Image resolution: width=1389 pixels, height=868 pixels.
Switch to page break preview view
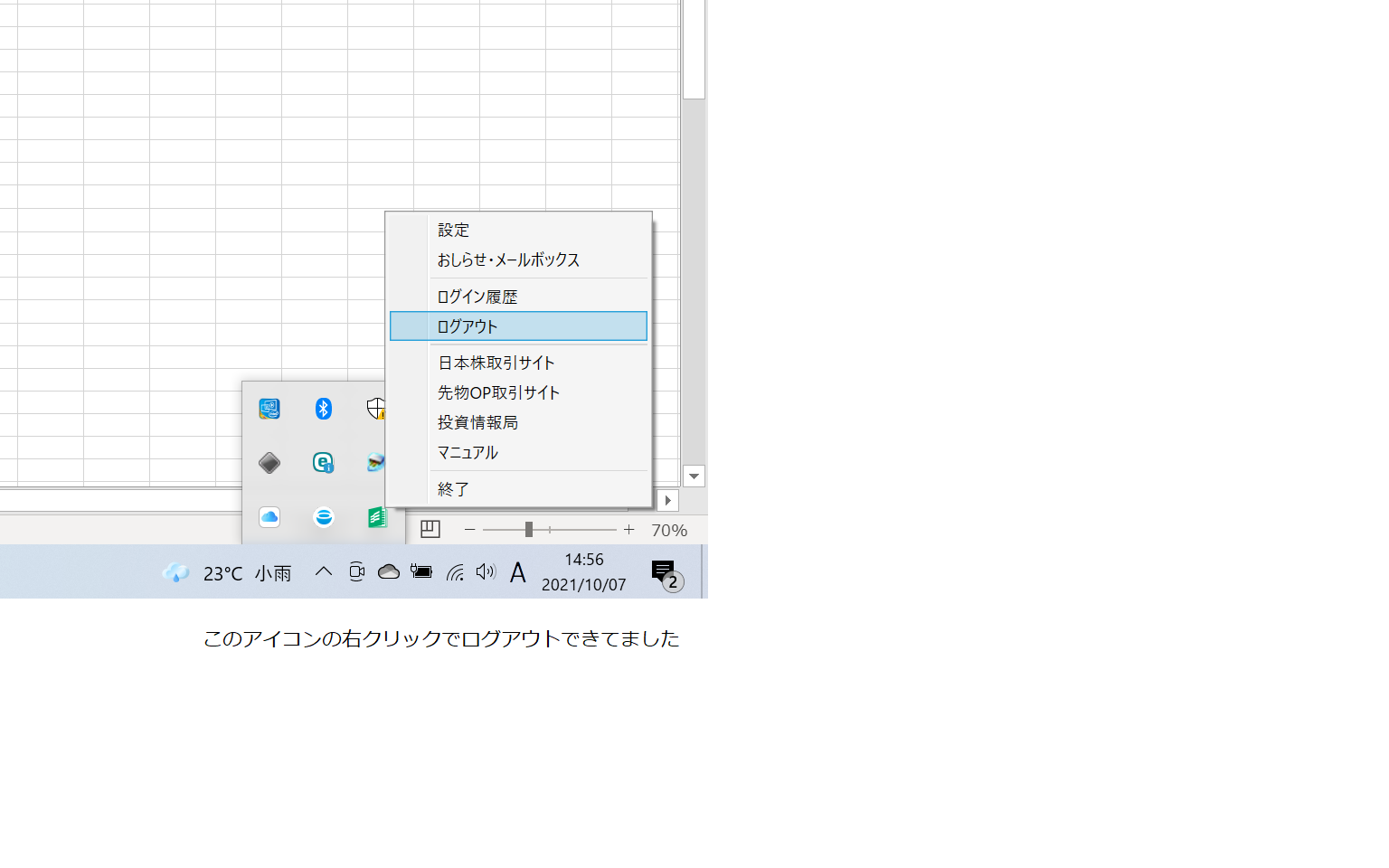[x=430, y=530]
